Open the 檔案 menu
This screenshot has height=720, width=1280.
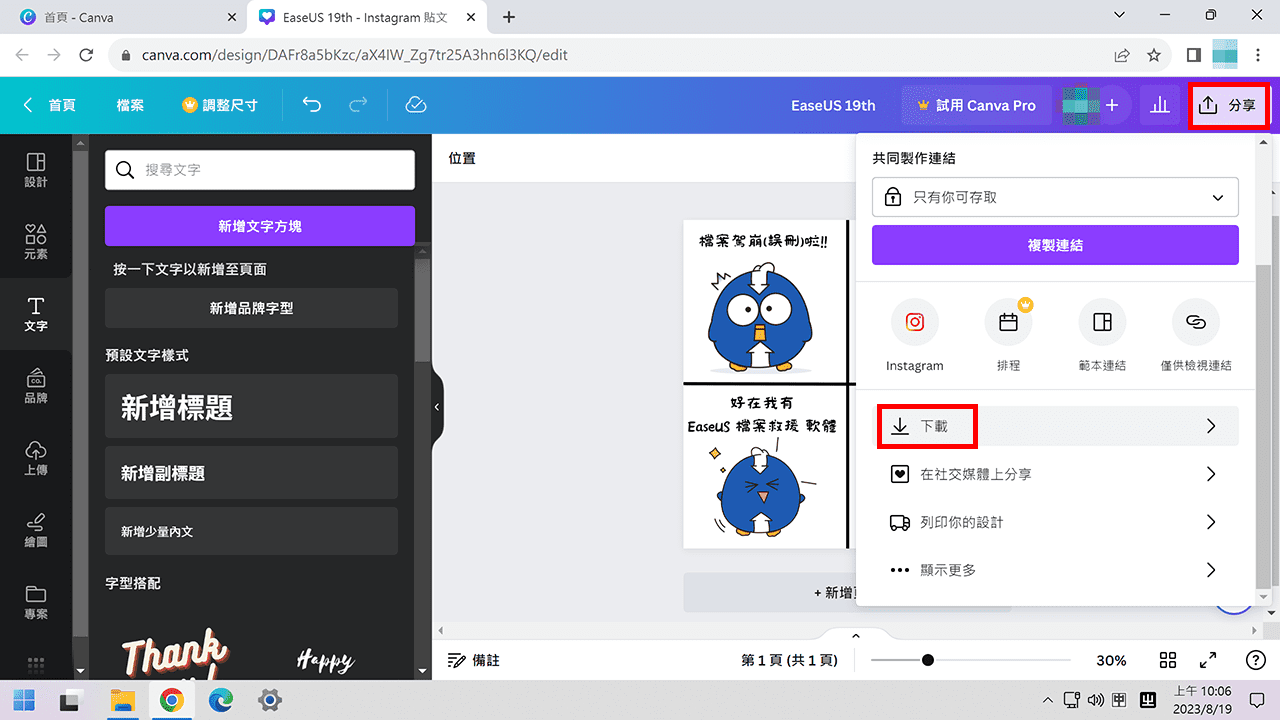(130, 104)
